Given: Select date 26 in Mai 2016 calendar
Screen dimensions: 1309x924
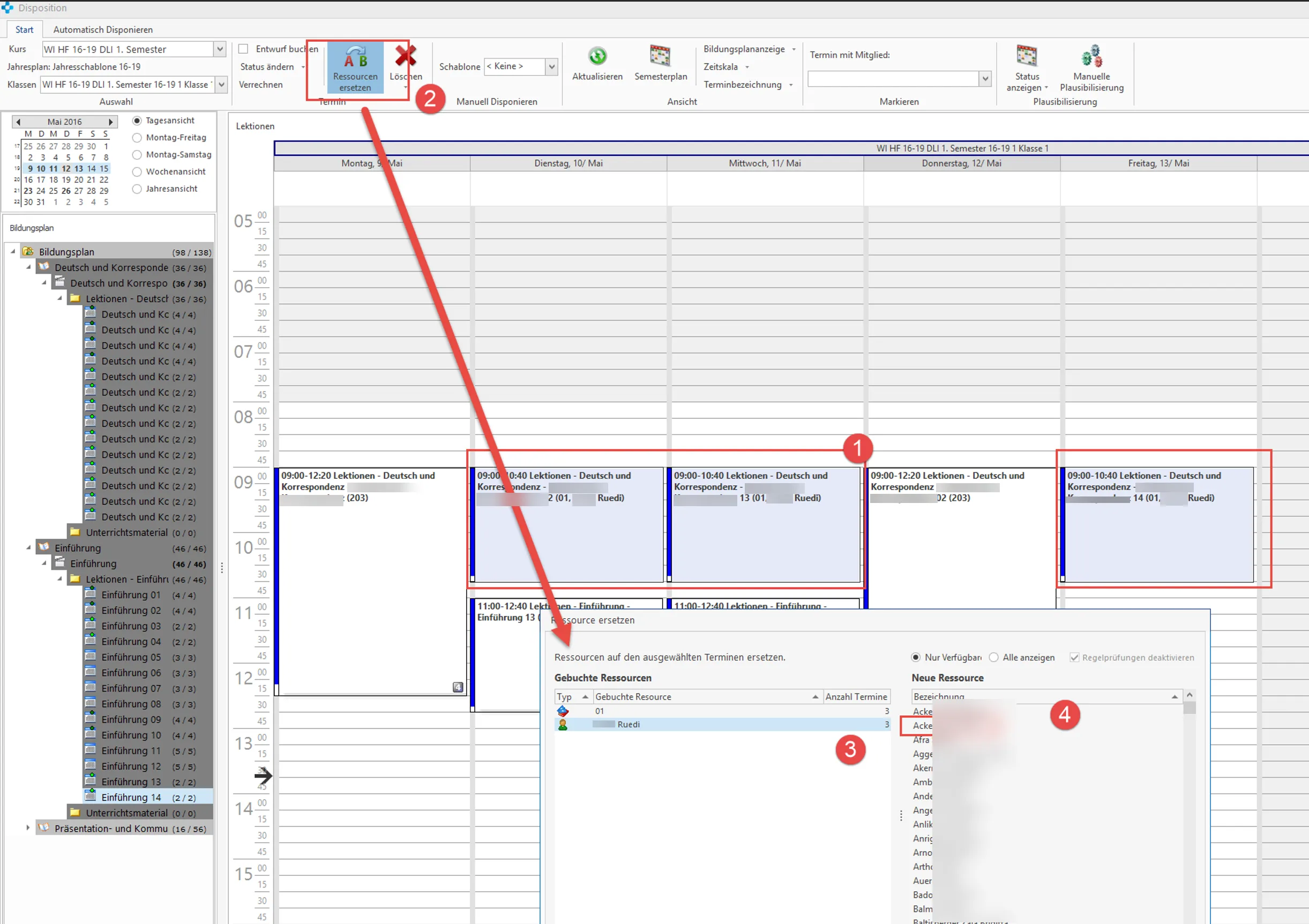Looking at the screenshot, I should point(66,191).
